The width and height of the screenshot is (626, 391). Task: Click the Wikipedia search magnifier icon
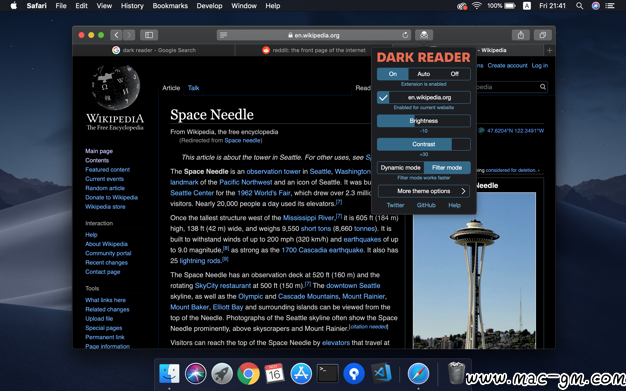pos(543,87)
